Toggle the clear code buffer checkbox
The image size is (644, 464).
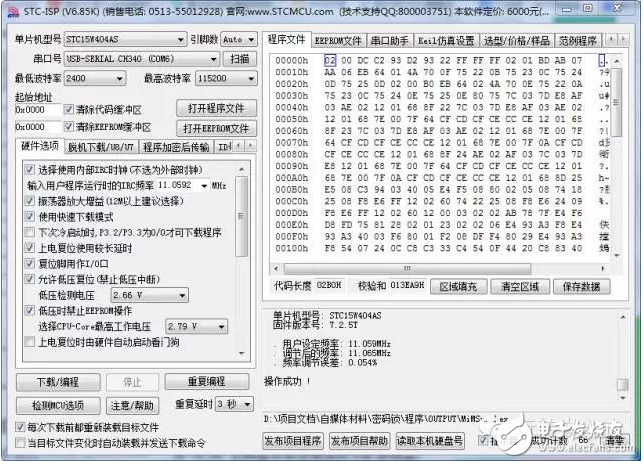point(70,109)
